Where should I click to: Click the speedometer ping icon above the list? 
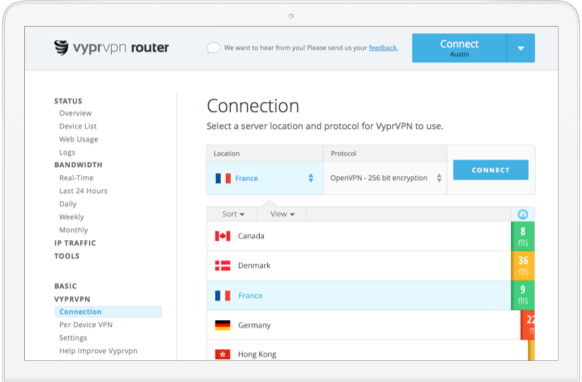click(x=523, y=214)
